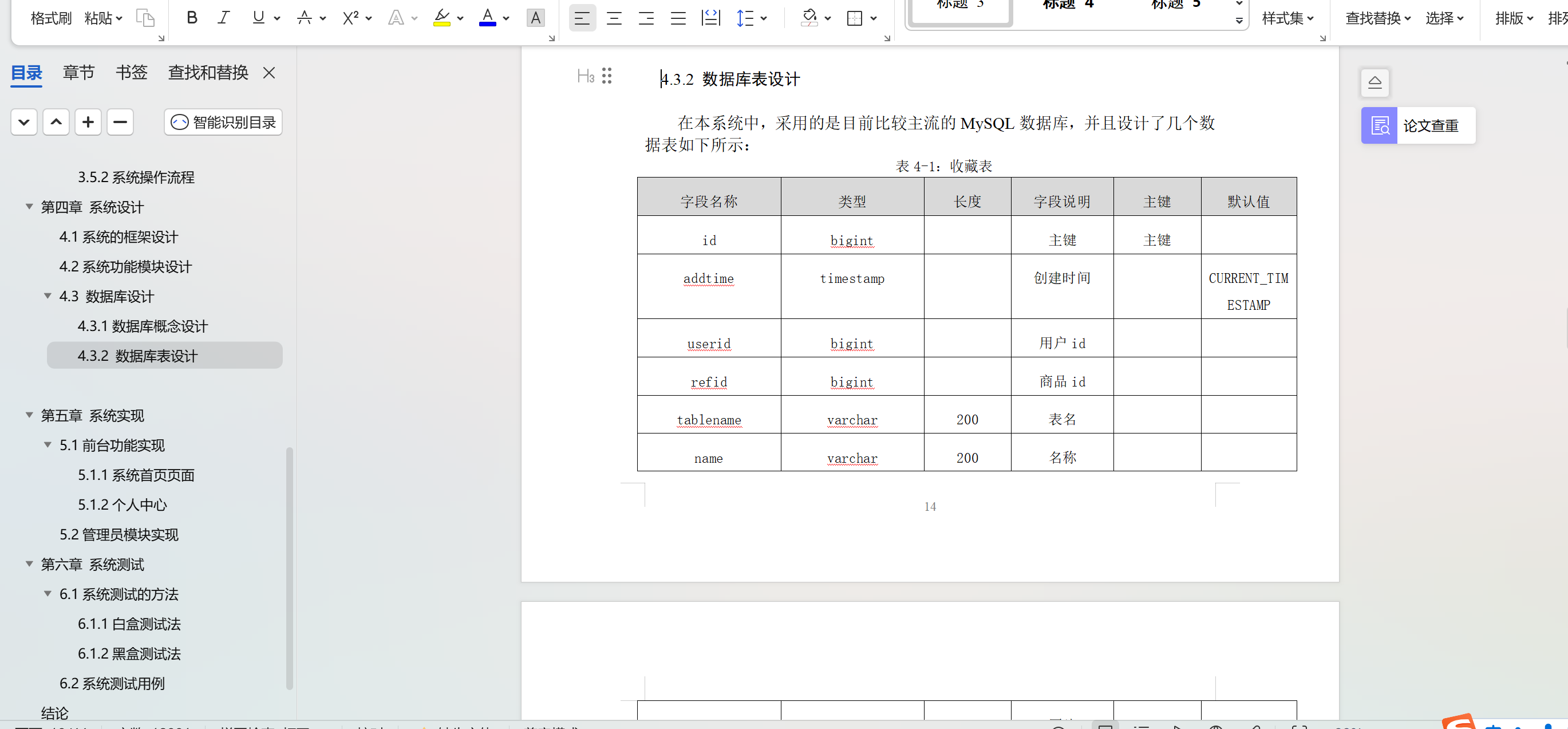Open the line spacing dropdown

click(x=764, y=18)
